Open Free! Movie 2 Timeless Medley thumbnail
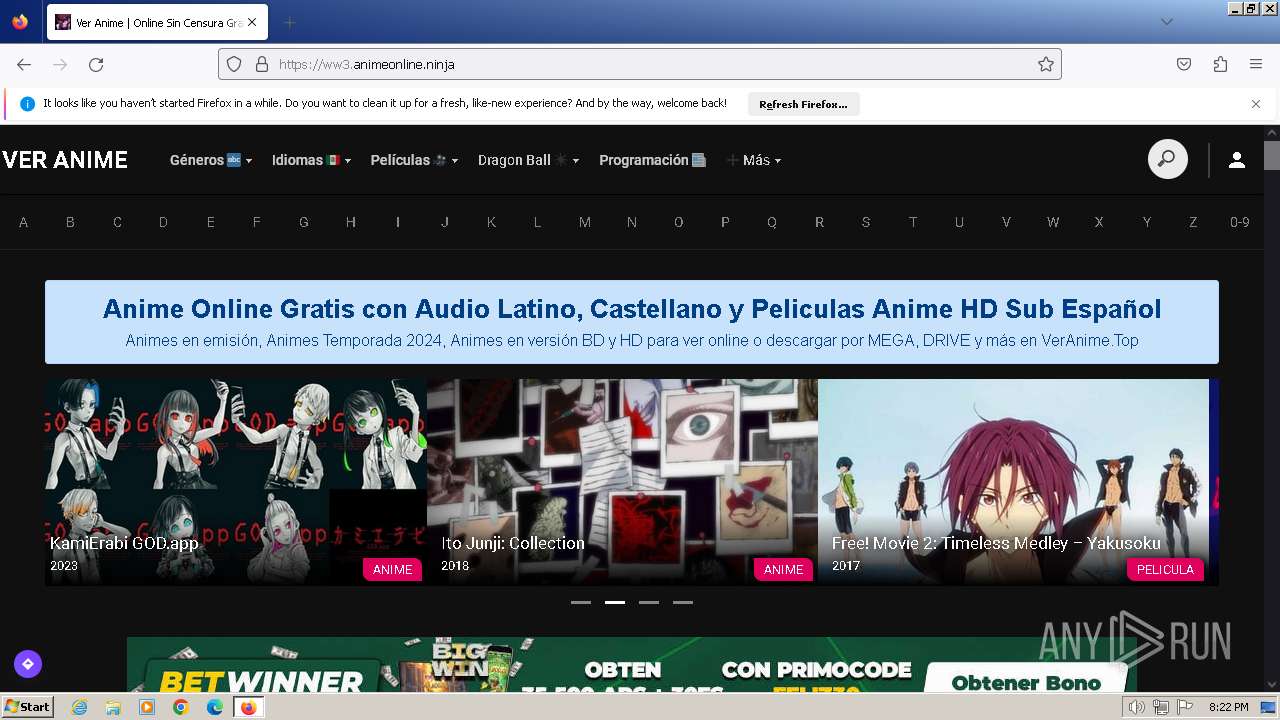The width and height of the screenshot is (1280, 720). tap(1013, 482)
